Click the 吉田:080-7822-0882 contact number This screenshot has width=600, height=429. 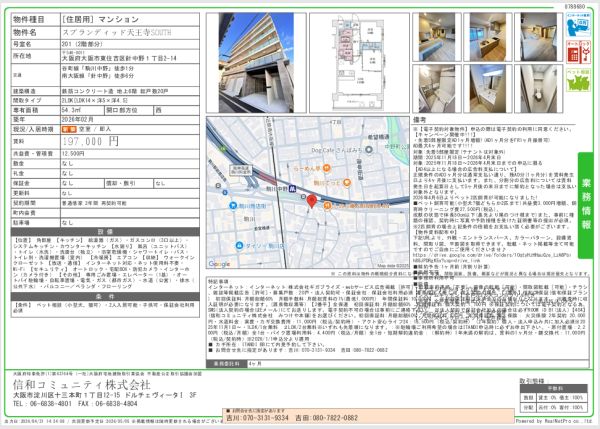tap(326, 418)
